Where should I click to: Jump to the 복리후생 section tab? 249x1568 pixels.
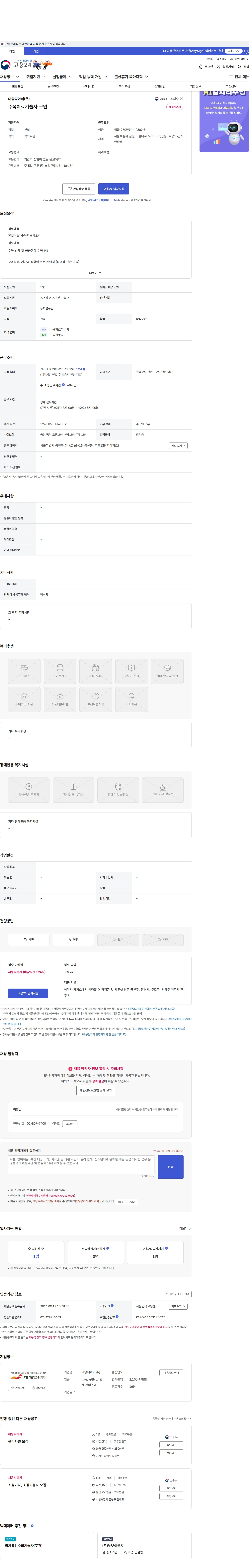point(125,86)
